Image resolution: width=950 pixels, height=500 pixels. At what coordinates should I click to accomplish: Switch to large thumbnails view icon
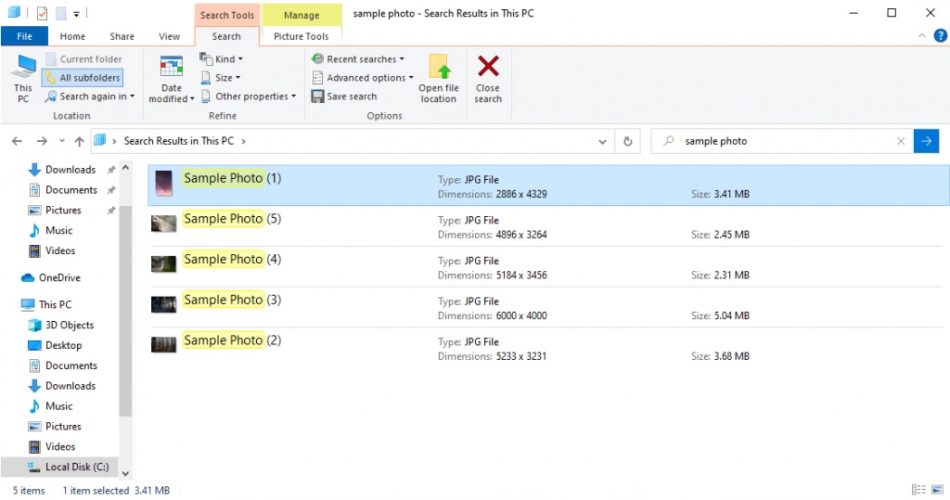[x=937, y=490]
